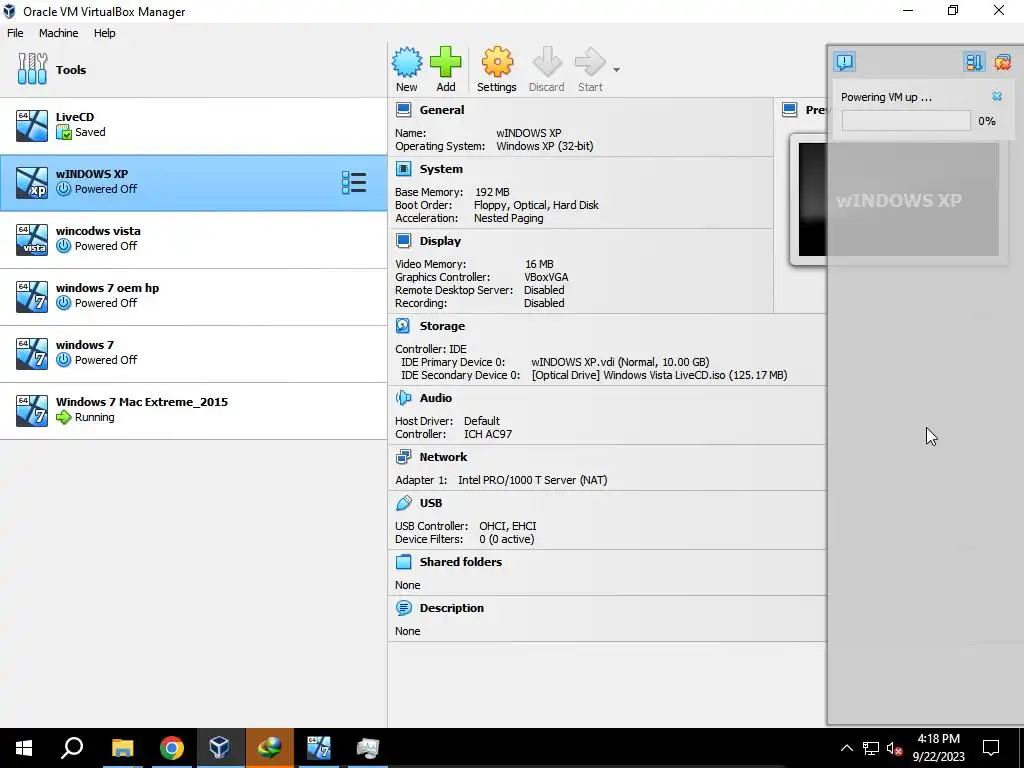Click the USB section header icon

[x=404, y=503]
